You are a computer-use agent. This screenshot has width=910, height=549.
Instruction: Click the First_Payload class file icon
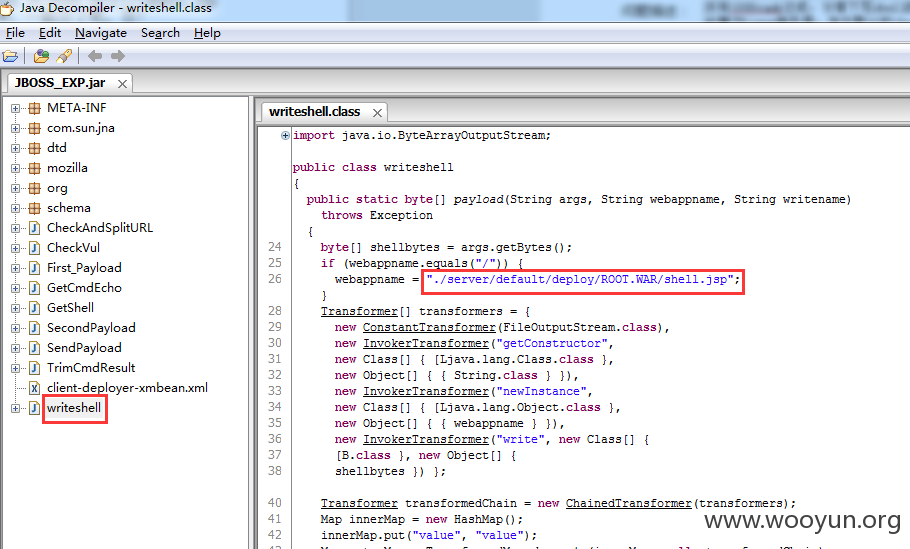point(35,268)
